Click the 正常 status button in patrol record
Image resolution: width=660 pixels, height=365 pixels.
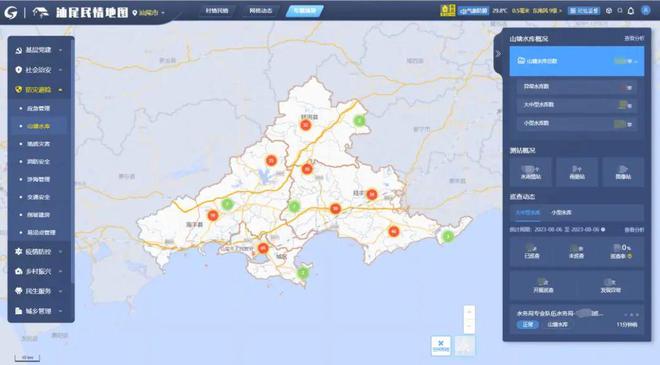(x=527, y=325)
